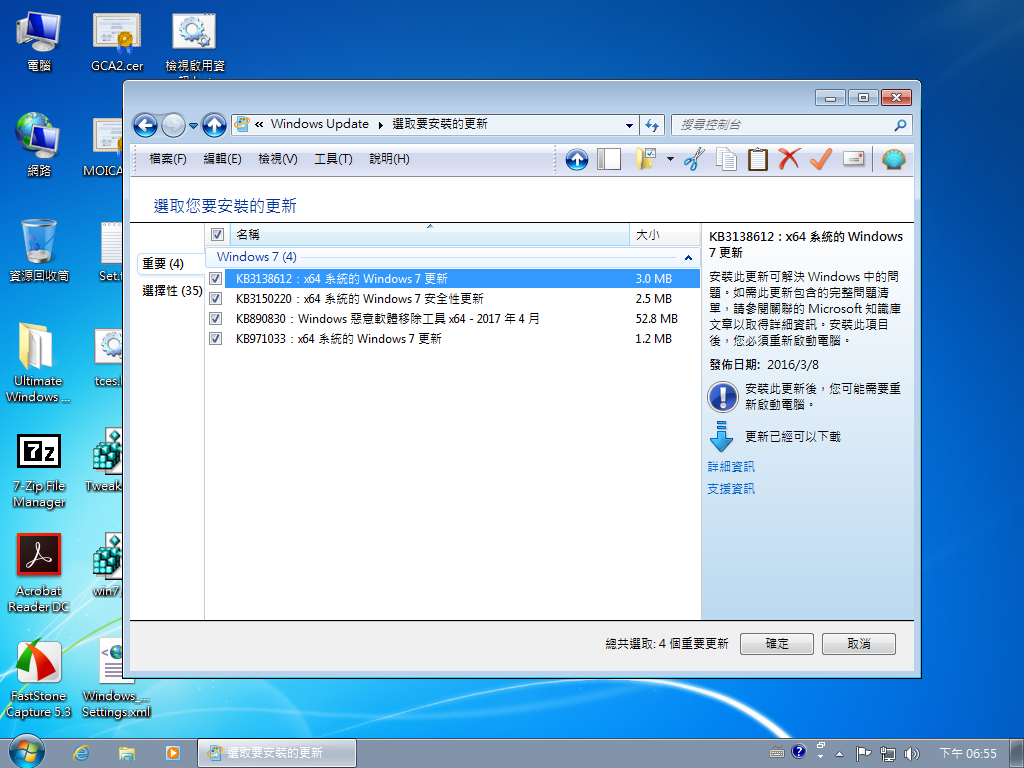1024x768 pixels.
Task: Click the magnifier icon in search box
Action: tap(900, 125)
